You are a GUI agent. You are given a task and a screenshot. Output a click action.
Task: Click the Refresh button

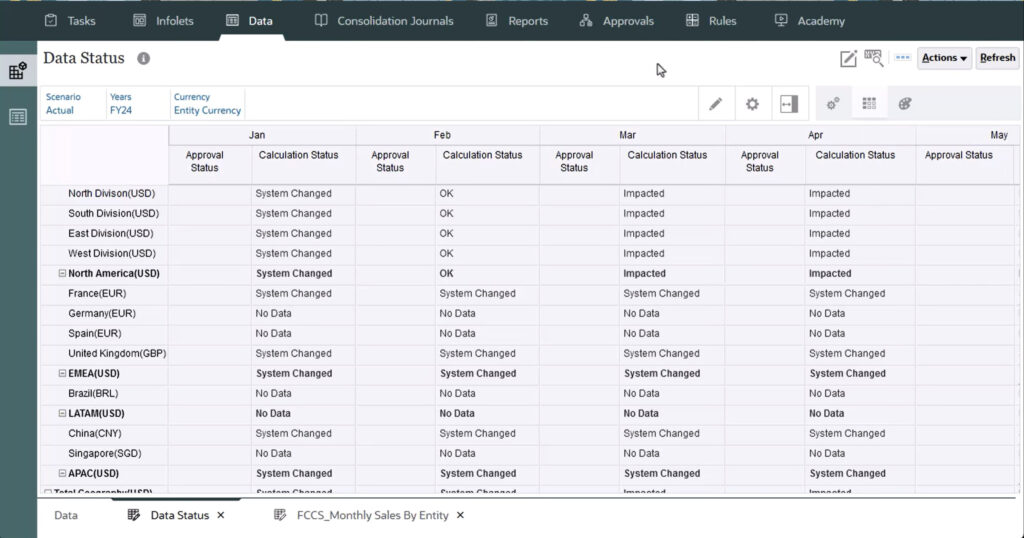pyautogui.click(x=997, y=58)
